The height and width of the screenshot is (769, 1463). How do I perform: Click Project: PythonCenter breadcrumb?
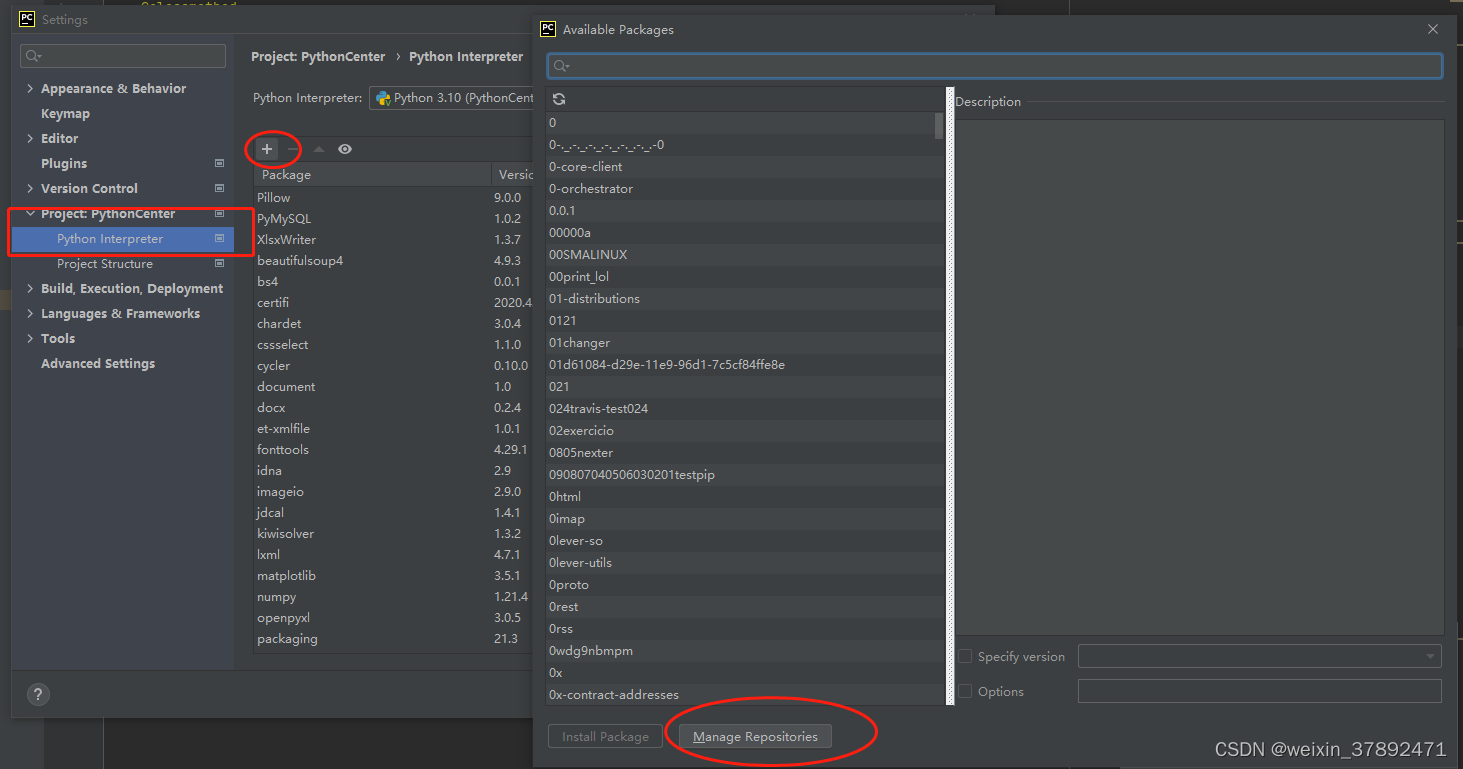click(x=319, y=57)
